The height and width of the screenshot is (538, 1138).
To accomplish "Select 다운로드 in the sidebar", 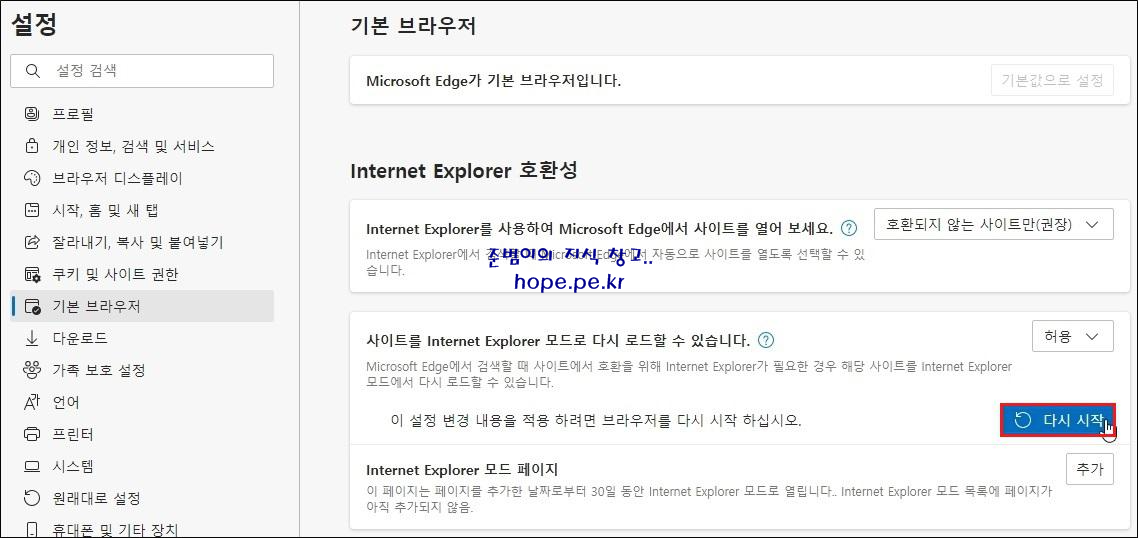I will pyautogui.click(x=142, y=338).
